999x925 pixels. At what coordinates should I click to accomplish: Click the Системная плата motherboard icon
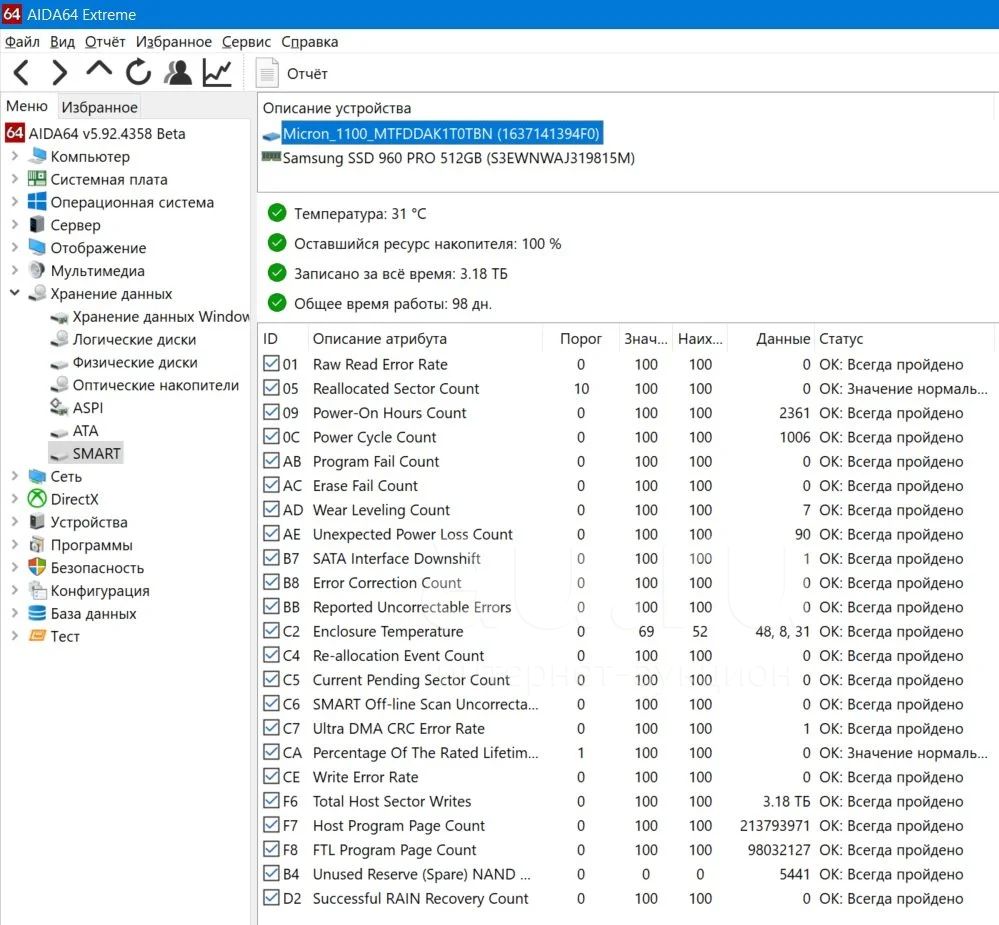pos(37,179)
